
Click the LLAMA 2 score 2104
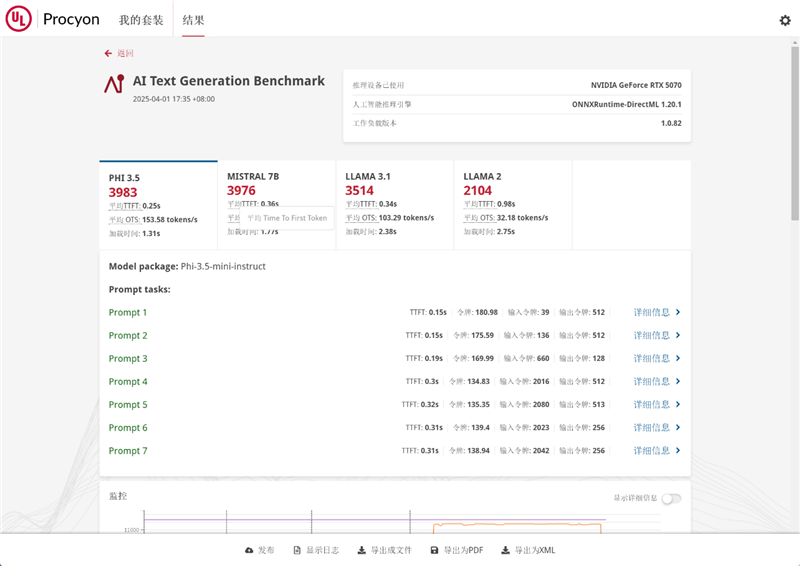point(478,190)
